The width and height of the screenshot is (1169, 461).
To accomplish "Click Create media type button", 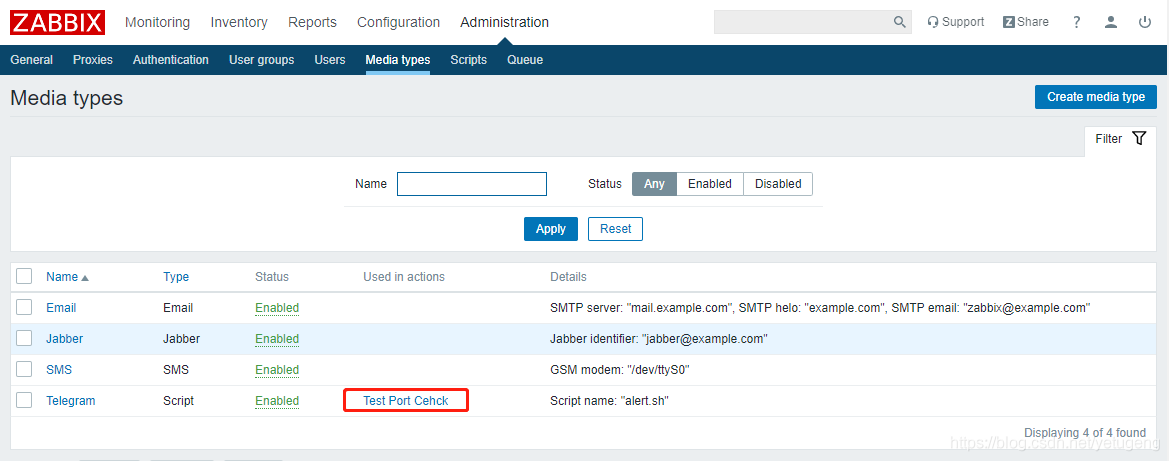I will point(1095,97).
